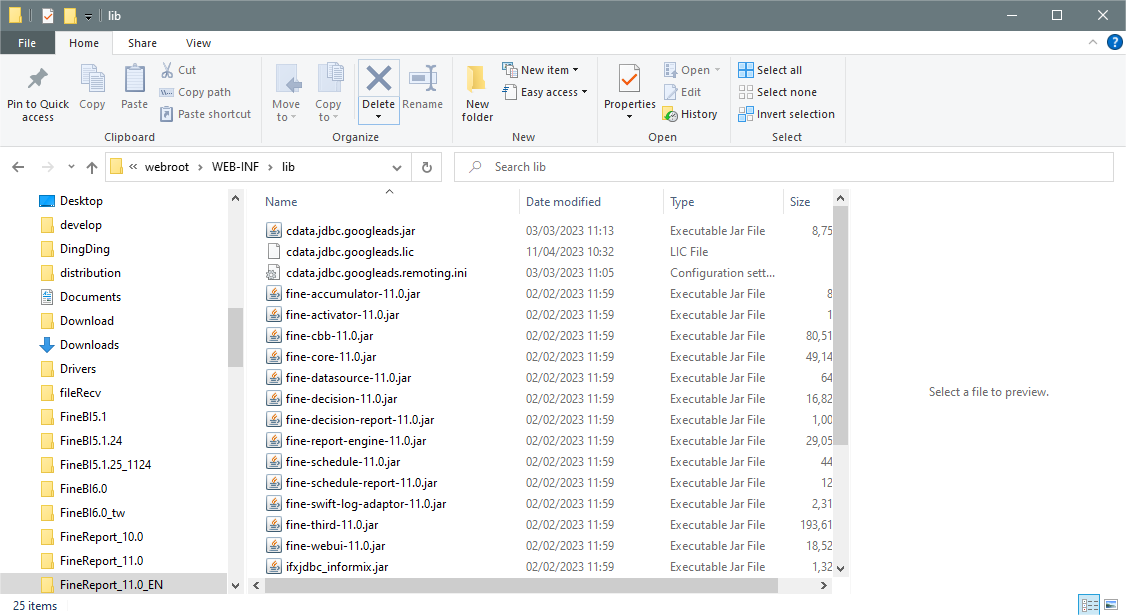
Task: Switch to the Share tab
Action: click(142, 43)
